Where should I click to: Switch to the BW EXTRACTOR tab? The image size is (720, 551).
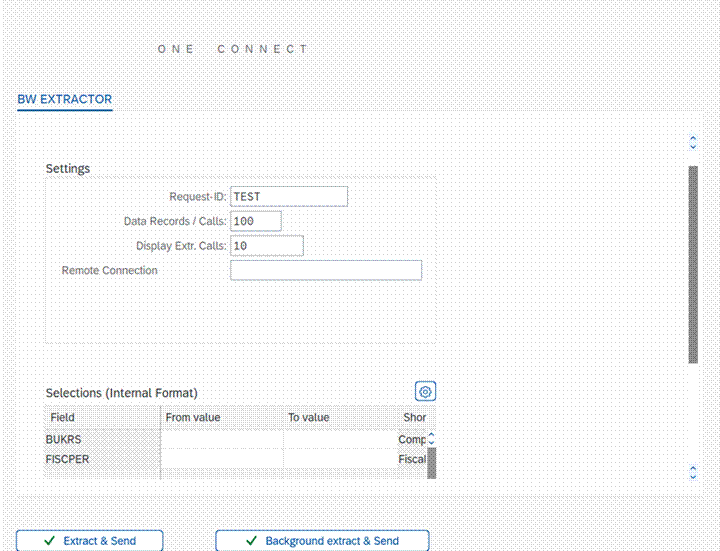[x=65, y=100]
